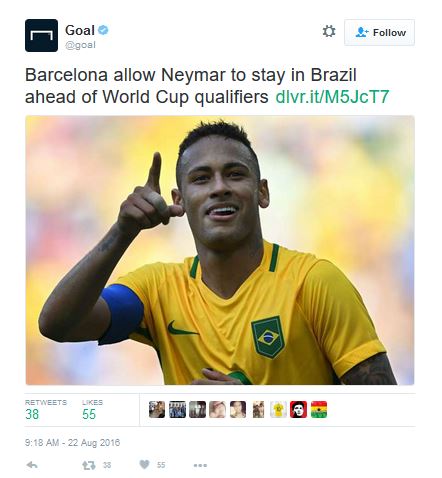Open the 9:18 AM timestamp link

tap(72, 443)
